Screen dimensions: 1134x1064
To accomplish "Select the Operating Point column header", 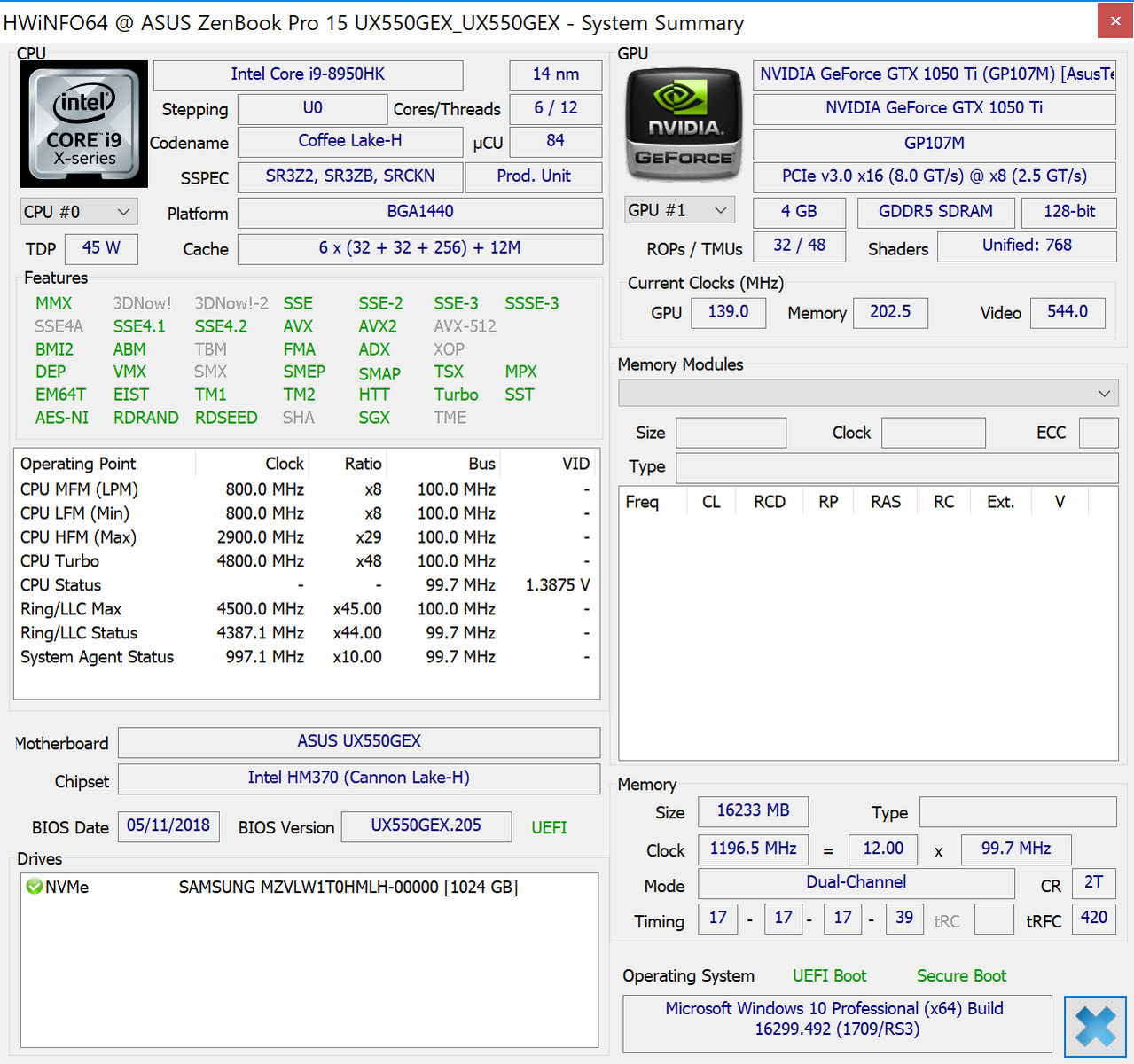I will pyautogui.click(x=105, y=464).
